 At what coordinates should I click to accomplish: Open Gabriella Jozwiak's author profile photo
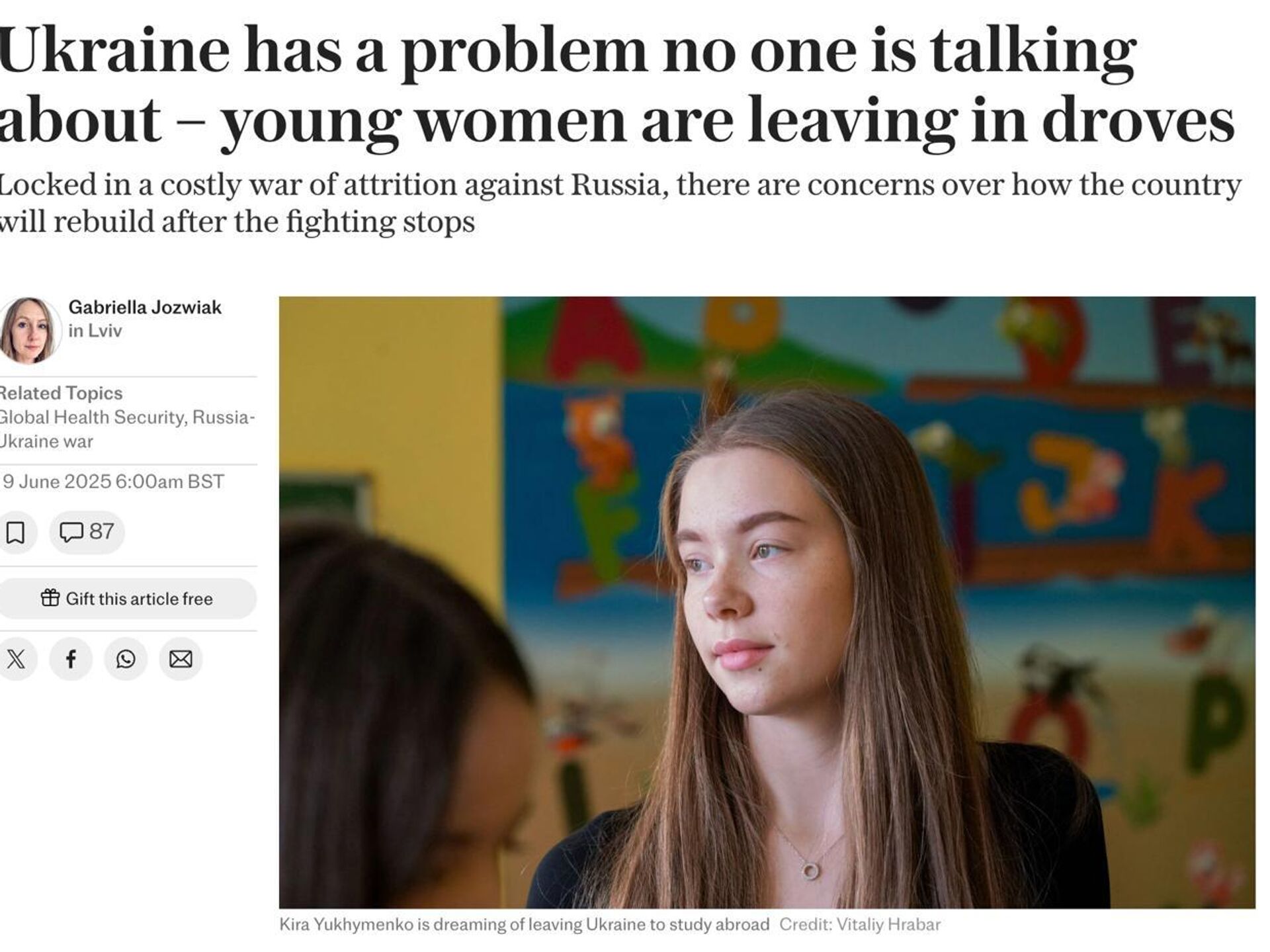pyautogui.click(x=28, y=331)
